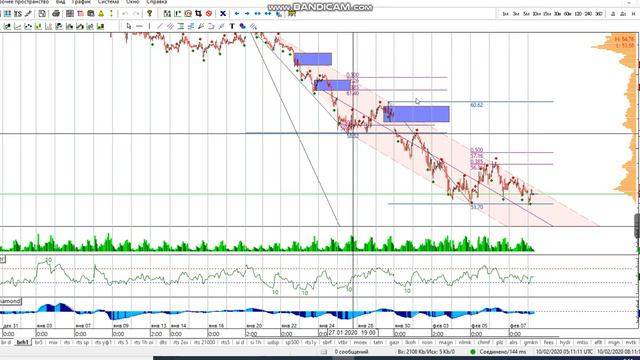The image size is (640, 360).
Task: Click the grid table icon in top toolbar
Action: pyautogui.click(x=70, y=13)
